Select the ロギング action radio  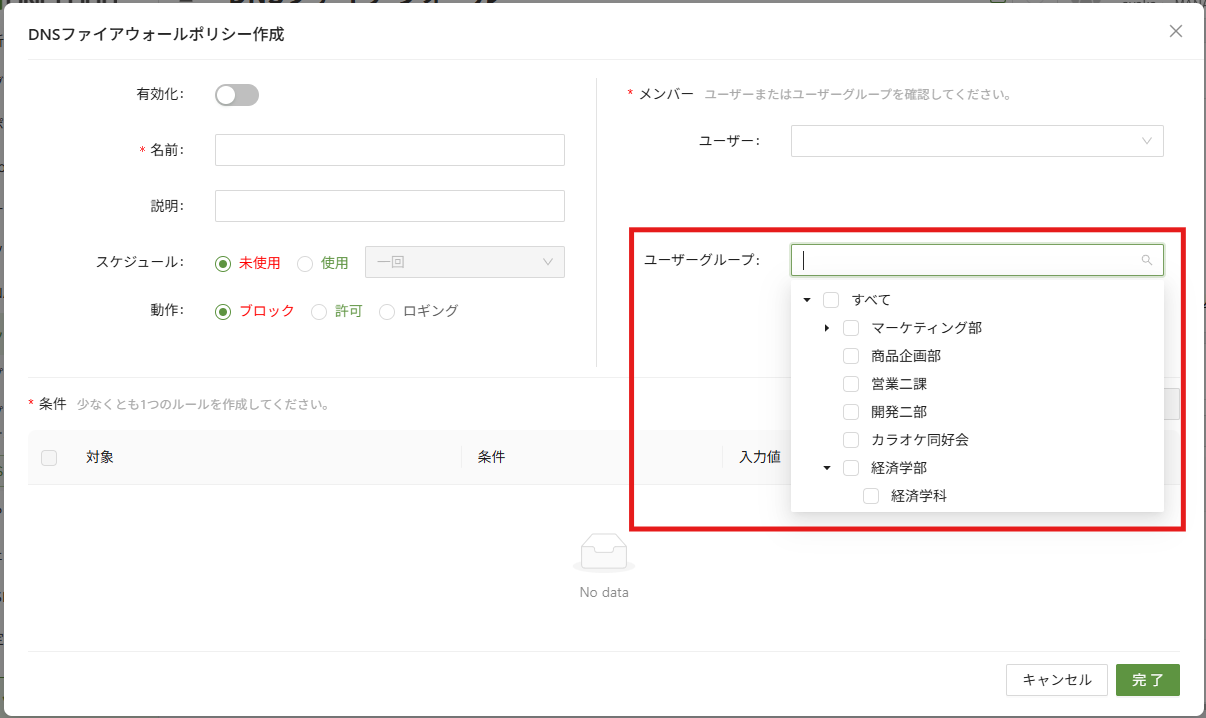(387, 312)
